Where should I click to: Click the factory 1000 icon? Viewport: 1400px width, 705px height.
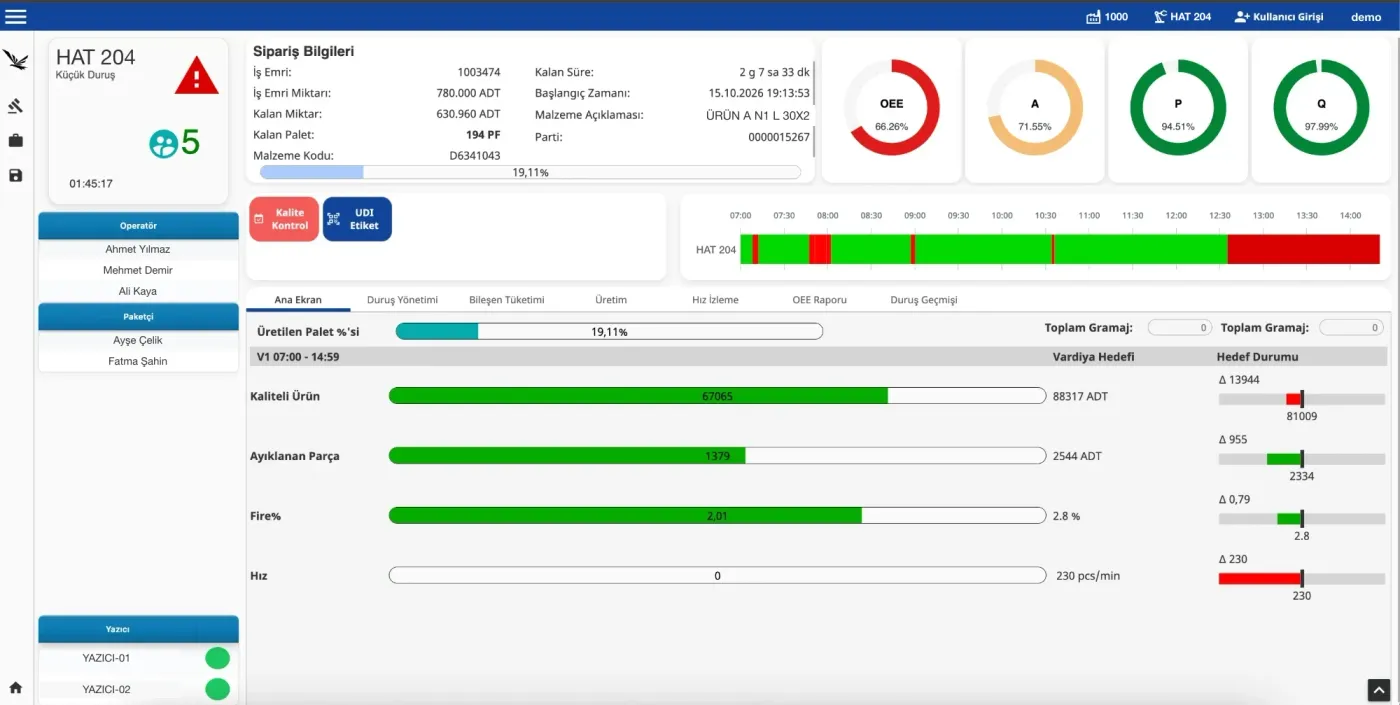pos(1093,17)
